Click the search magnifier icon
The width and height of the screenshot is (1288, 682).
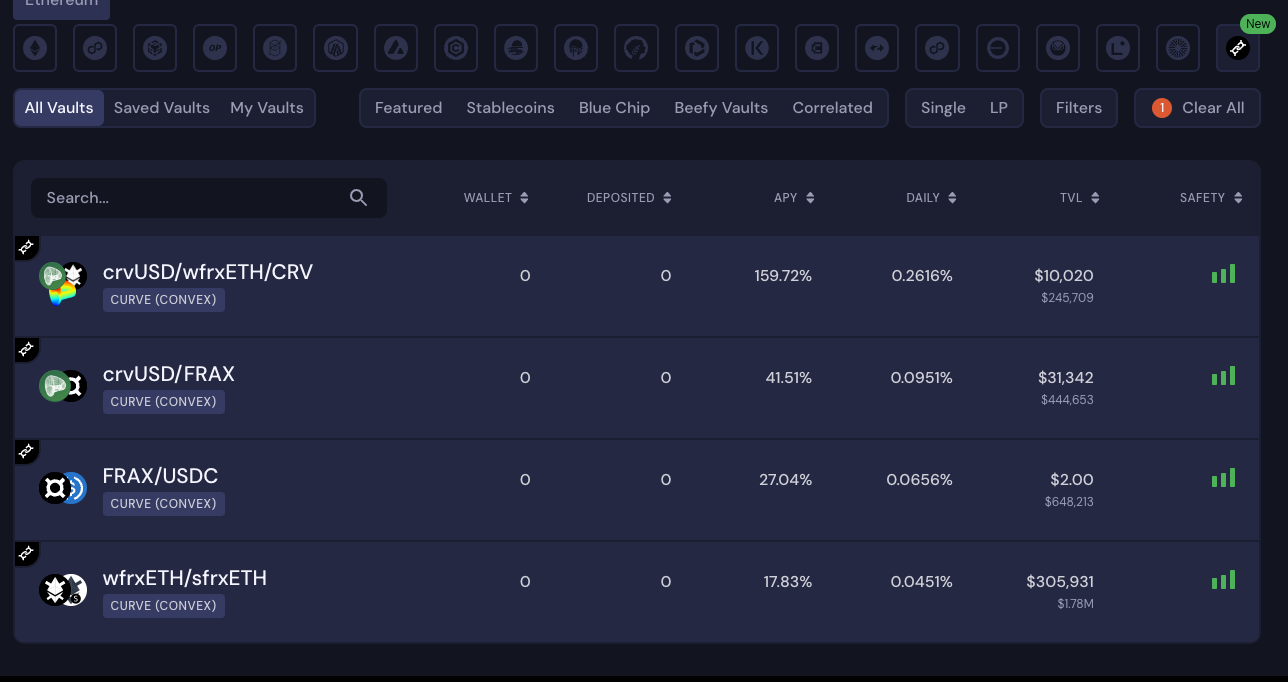coord(359,198)
